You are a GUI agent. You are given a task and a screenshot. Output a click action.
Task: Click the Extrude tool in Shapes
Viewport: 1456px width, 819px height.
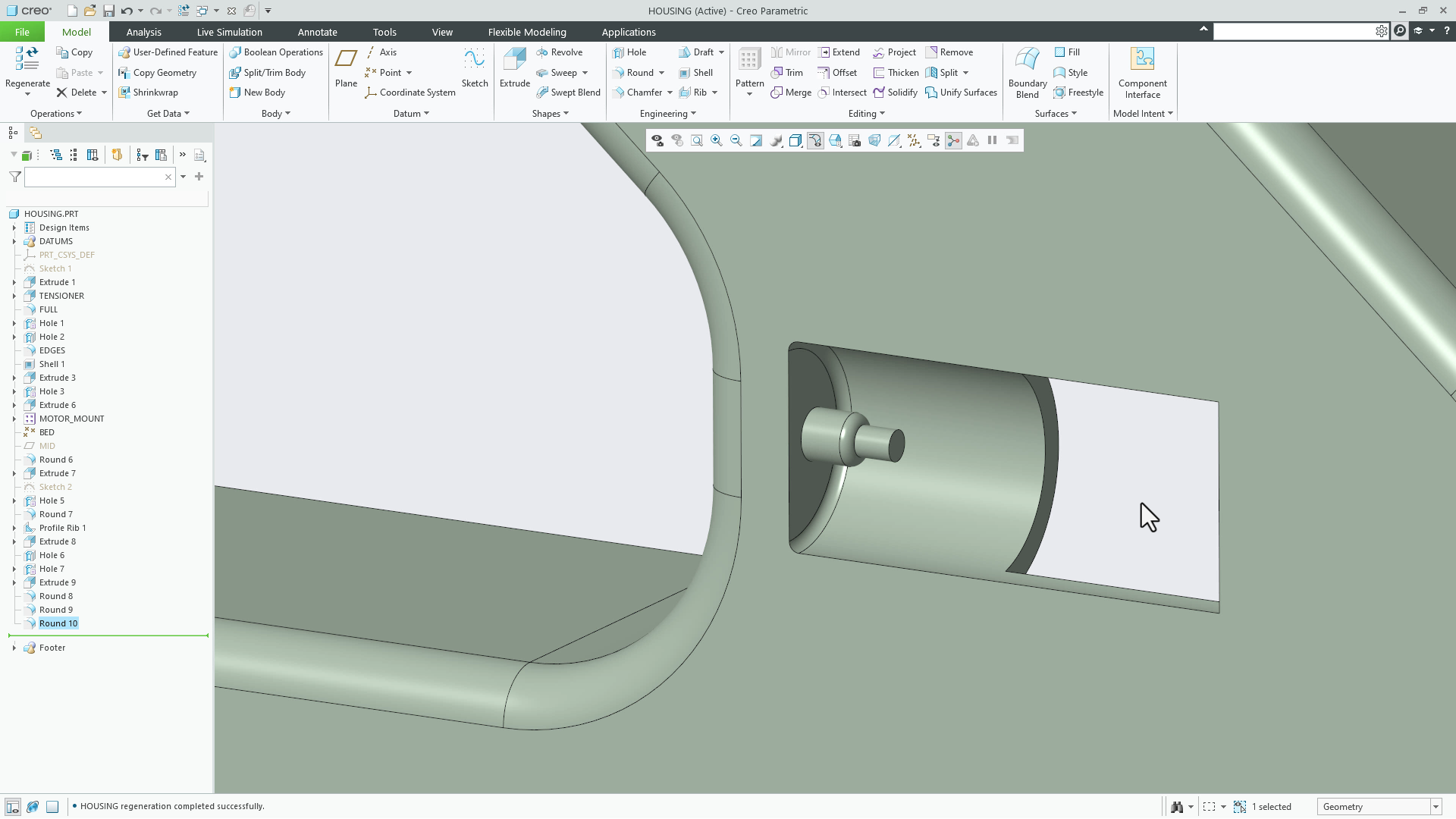click(514, 68)
